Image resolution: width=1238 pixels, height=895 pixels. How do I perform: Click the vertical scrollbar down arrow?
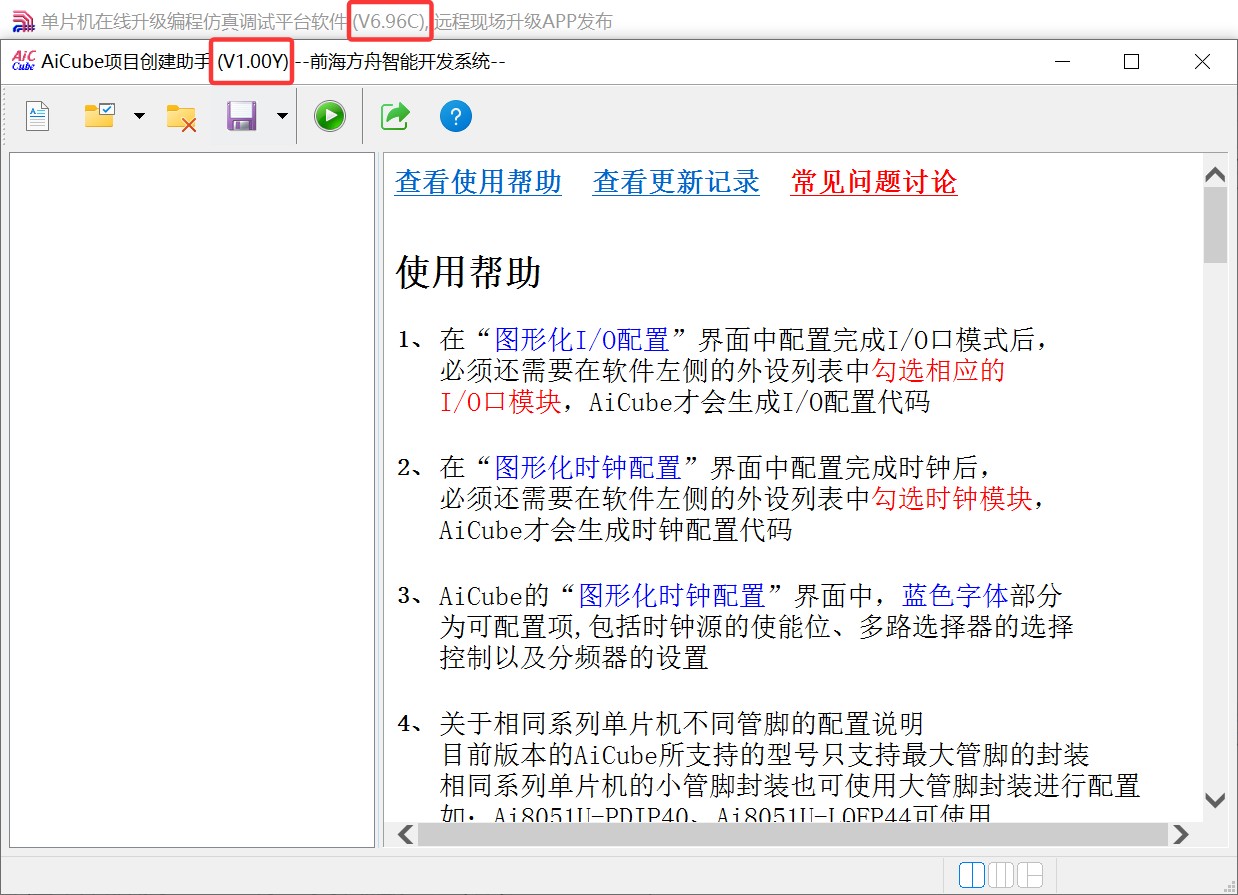pyautogui.click(x=1215, y=800)
